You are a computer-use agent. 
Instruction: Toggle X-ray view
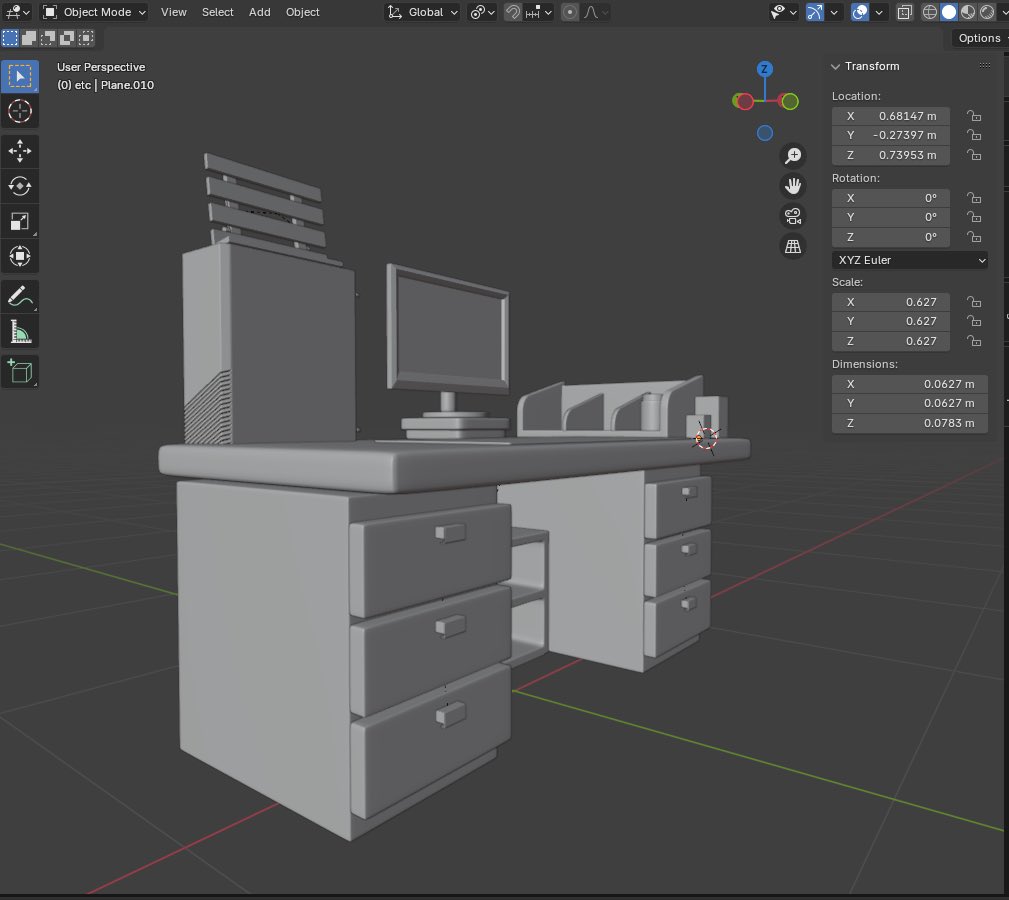[x=904, y=12]
